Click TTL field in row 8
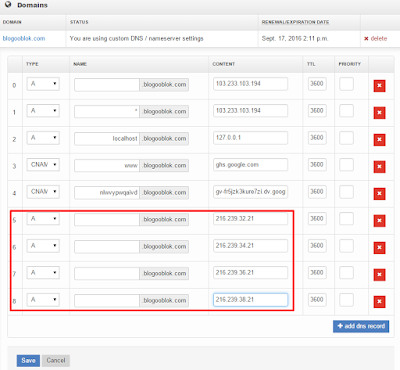Viewport: 400px width, 370px height. tap(317, 300)
